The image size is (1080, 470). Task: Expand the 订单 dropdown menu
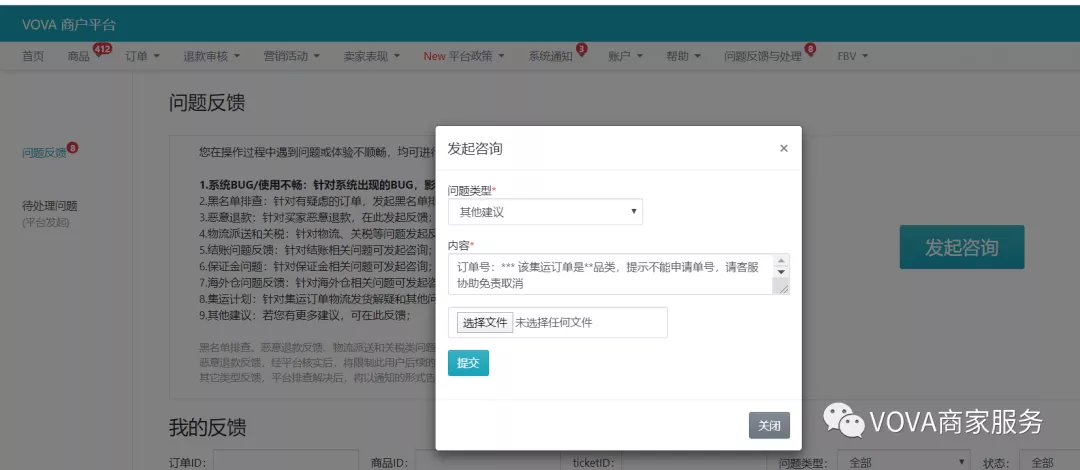click(143, 57)
